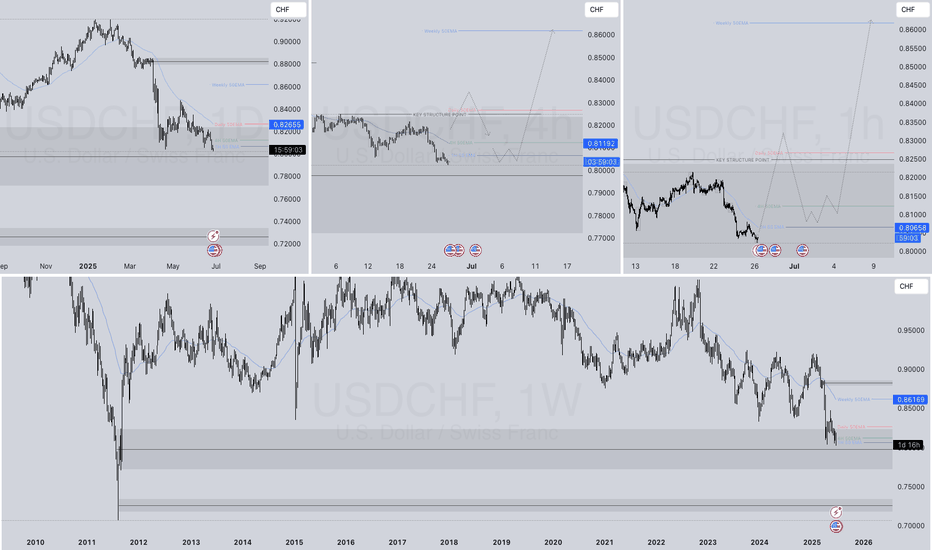Click 0.77000 on the 4h chart price axis
Screen dimensions: 932x550
pos(601,238)
